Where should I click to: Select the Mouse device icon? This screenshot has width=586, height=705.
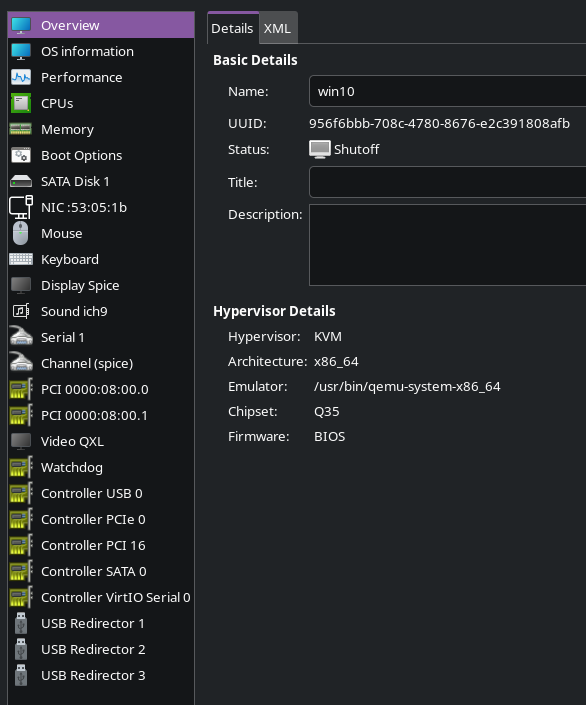pyautogui.click(x=20, y=233)
